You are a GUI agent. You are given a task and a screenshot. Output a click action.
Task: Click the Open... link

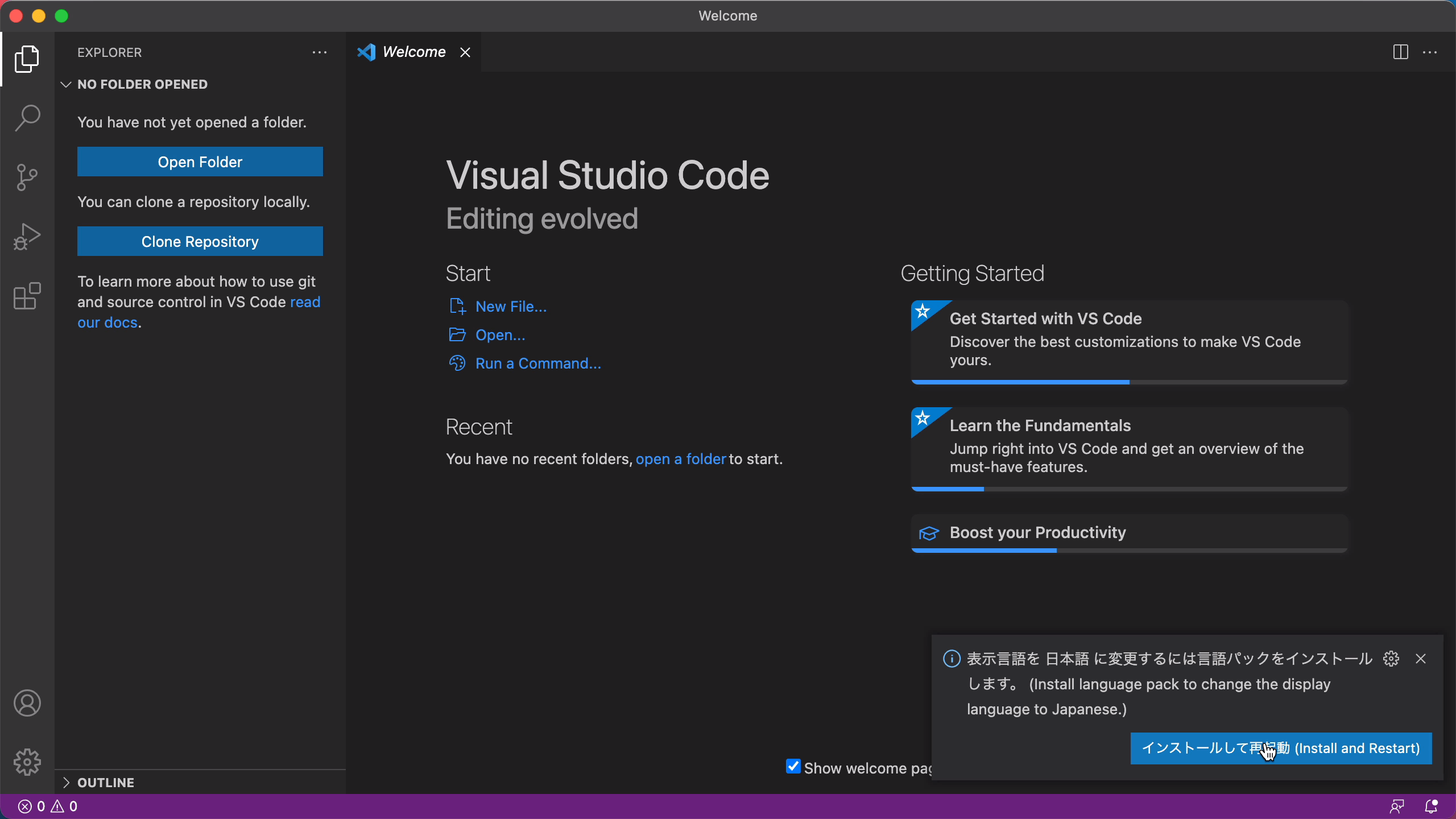coord(500,335)
